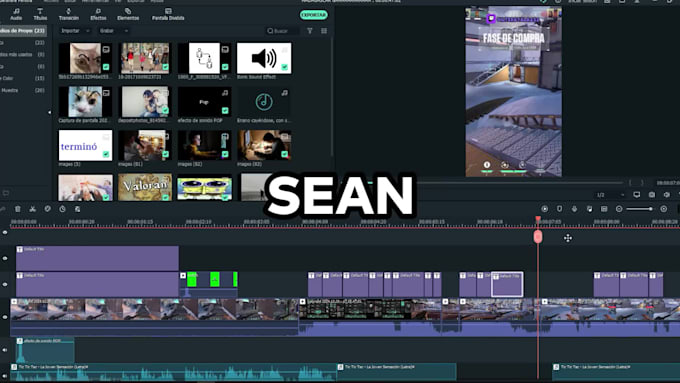Select the music note audio clip thumbnail
Screen dimensions: 680x383
[x=264, y=102]
